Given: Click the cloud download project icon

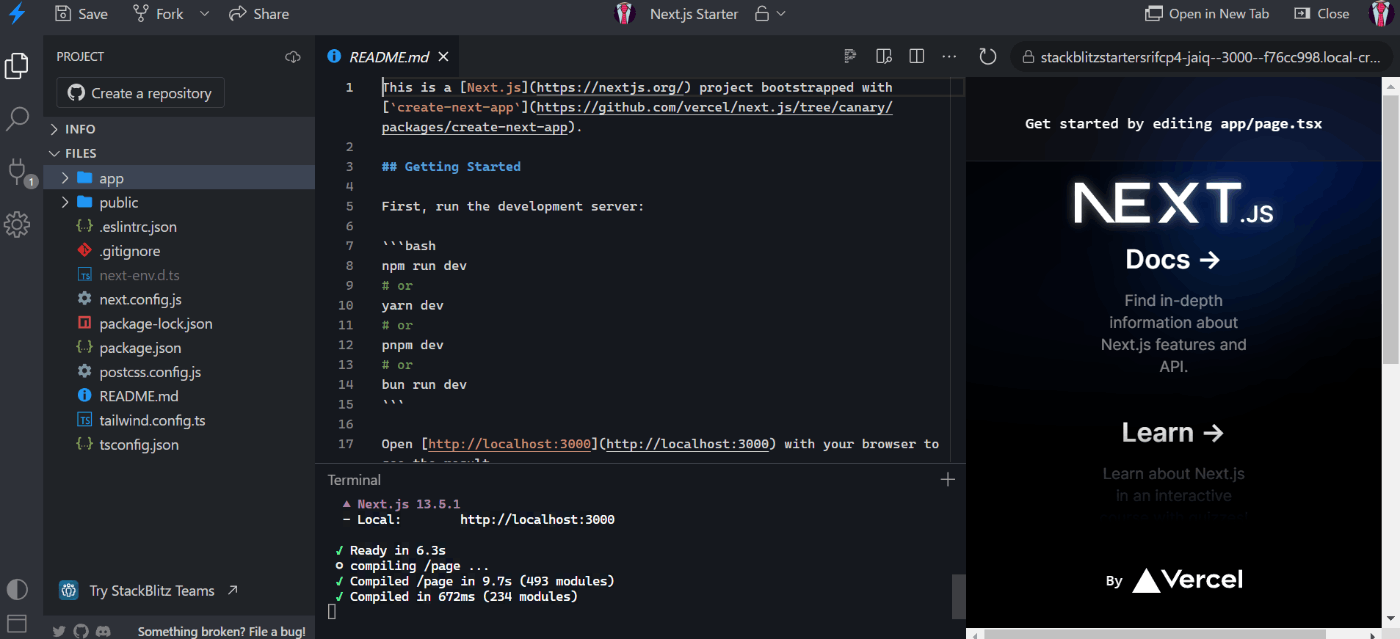Looking at the screenshot, I should (293, 57).
